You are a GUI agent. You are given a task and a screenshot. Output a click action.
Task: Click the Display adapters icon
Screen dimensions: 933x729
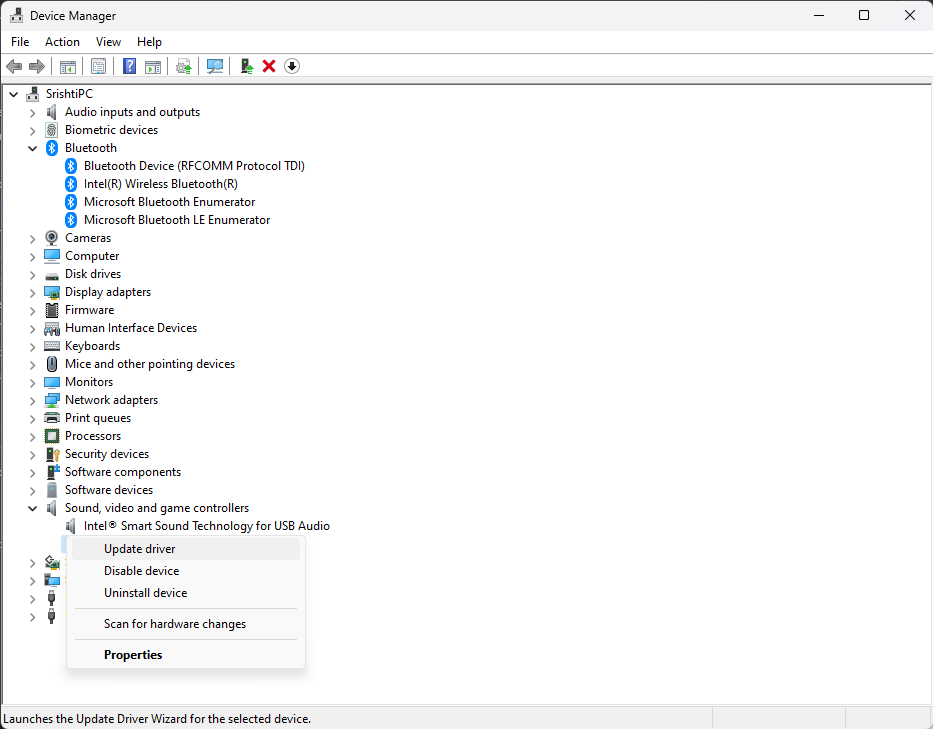click(52, 292)
